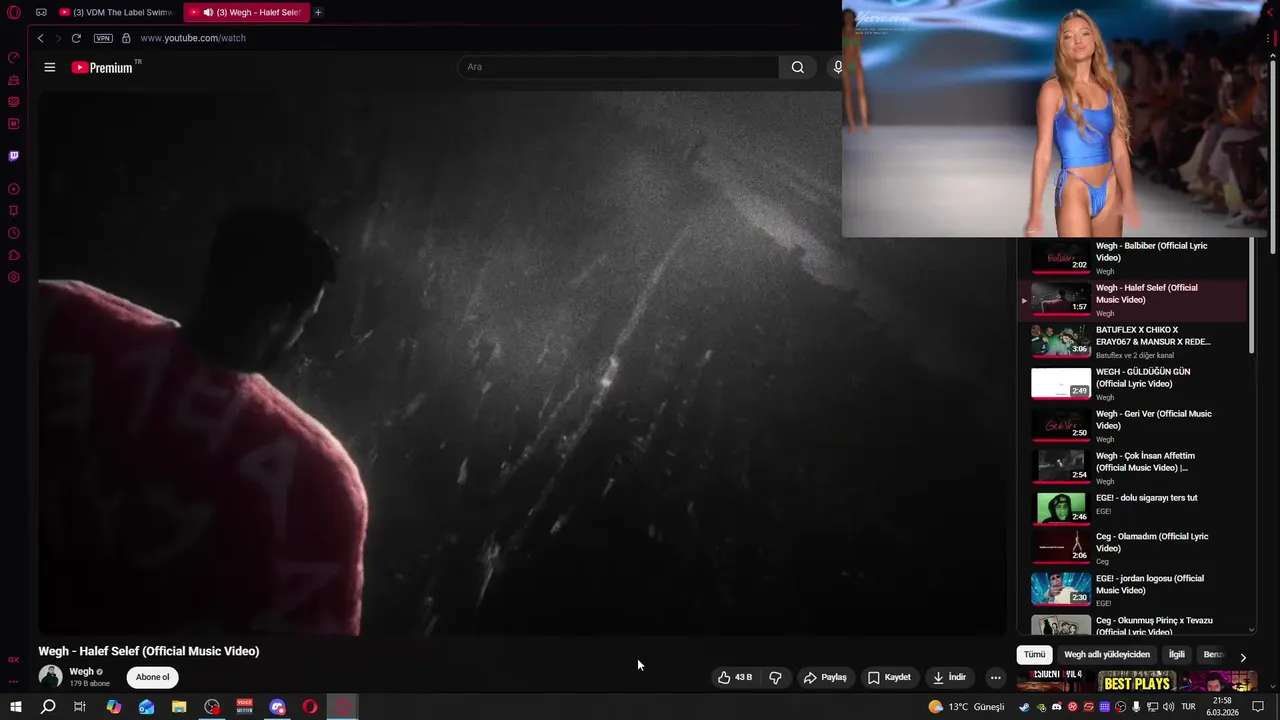Screen dimensions: 1280x720
Task: Show more filter chips with right arrow
Action: coord(1242,656)
